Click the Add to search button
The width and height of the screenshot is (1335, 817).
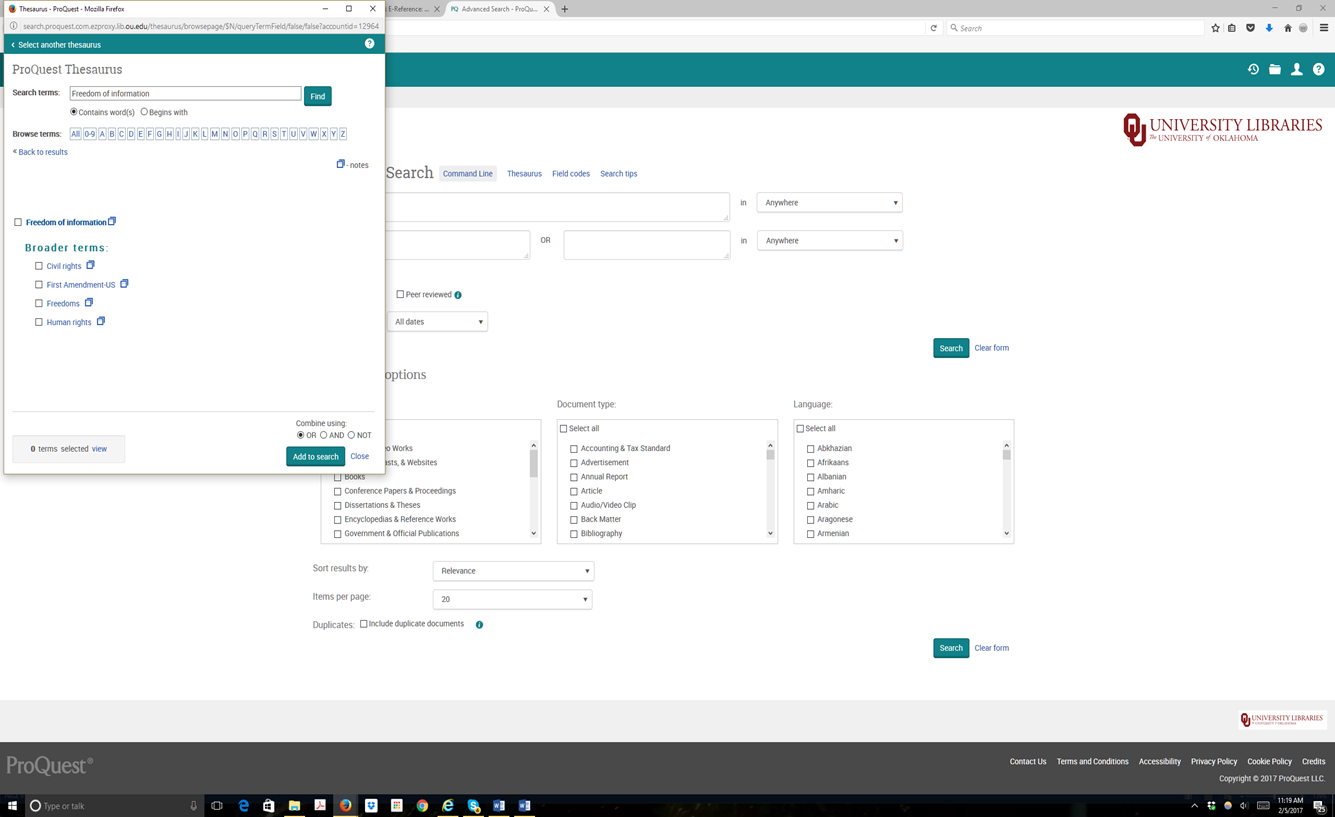pyautogui.click(x=315, y=456)
